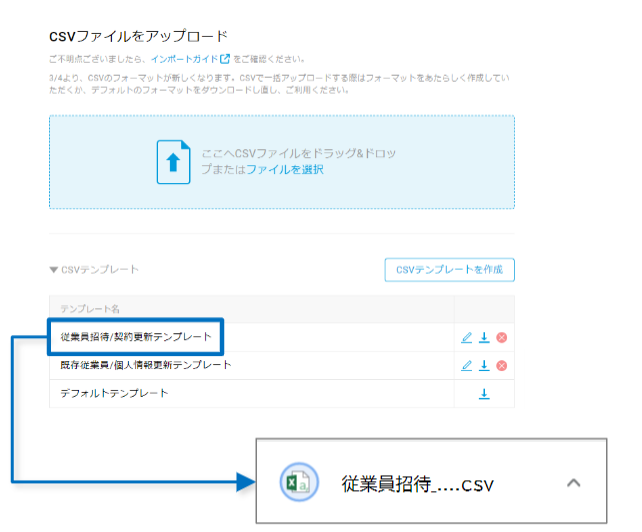Delete the 従業員招待/契約更新テンプレート with the red X
The width and height of the screenshot is (642, 532).
tap(502, 337)
